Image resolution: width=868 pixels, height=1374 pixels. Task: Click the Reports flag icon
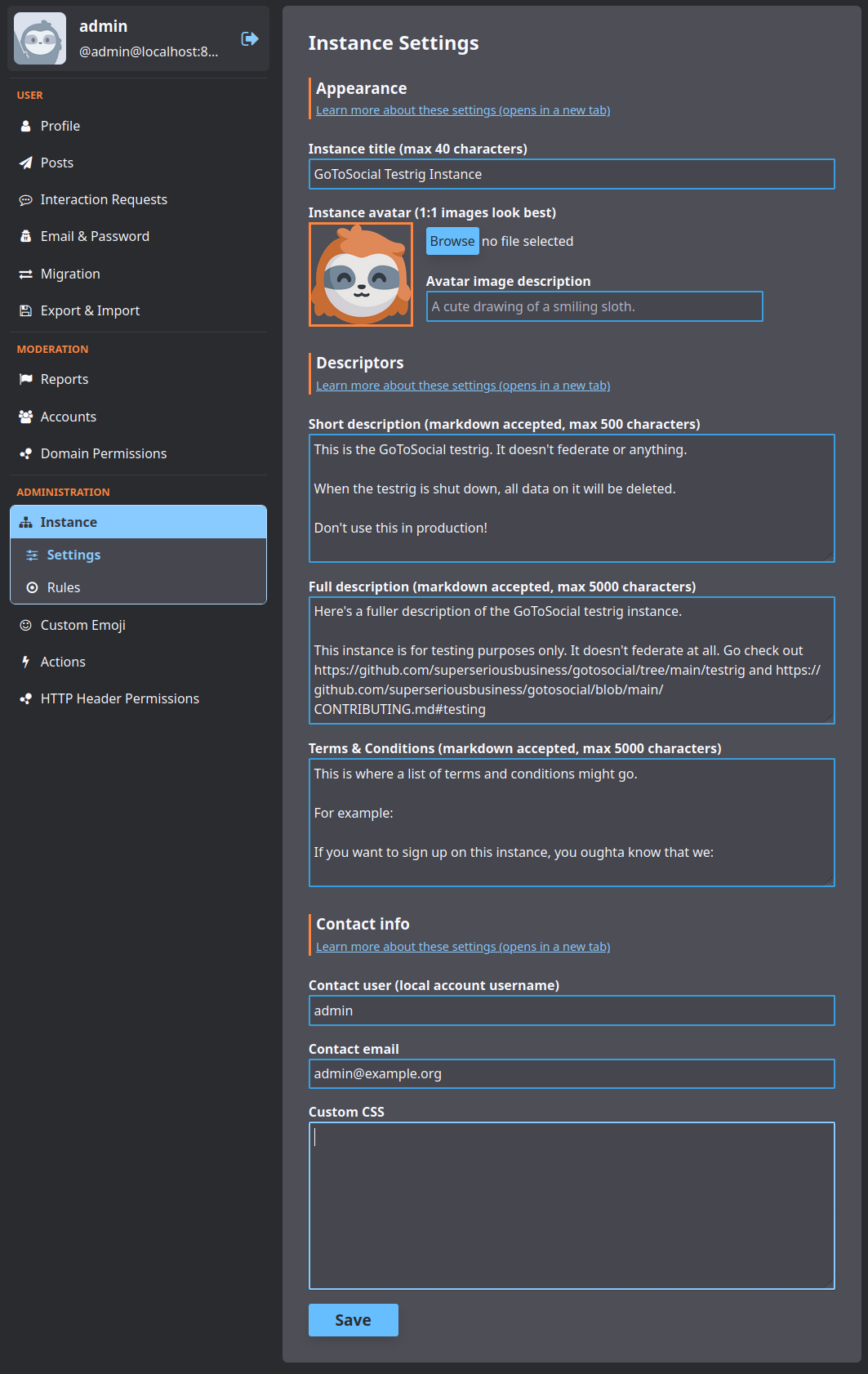[x=25, y=380]
